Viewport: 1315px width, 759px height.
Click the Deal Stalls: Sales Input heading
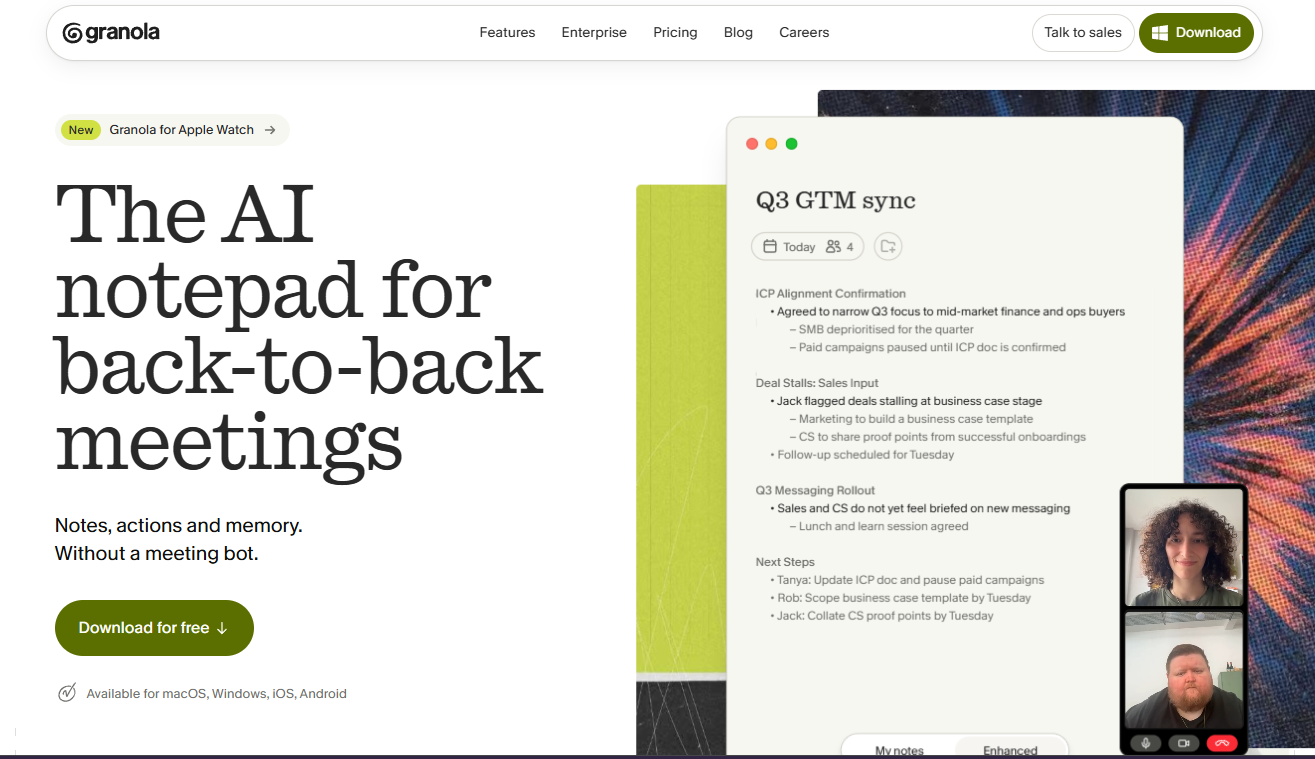[x=817, y=383]
